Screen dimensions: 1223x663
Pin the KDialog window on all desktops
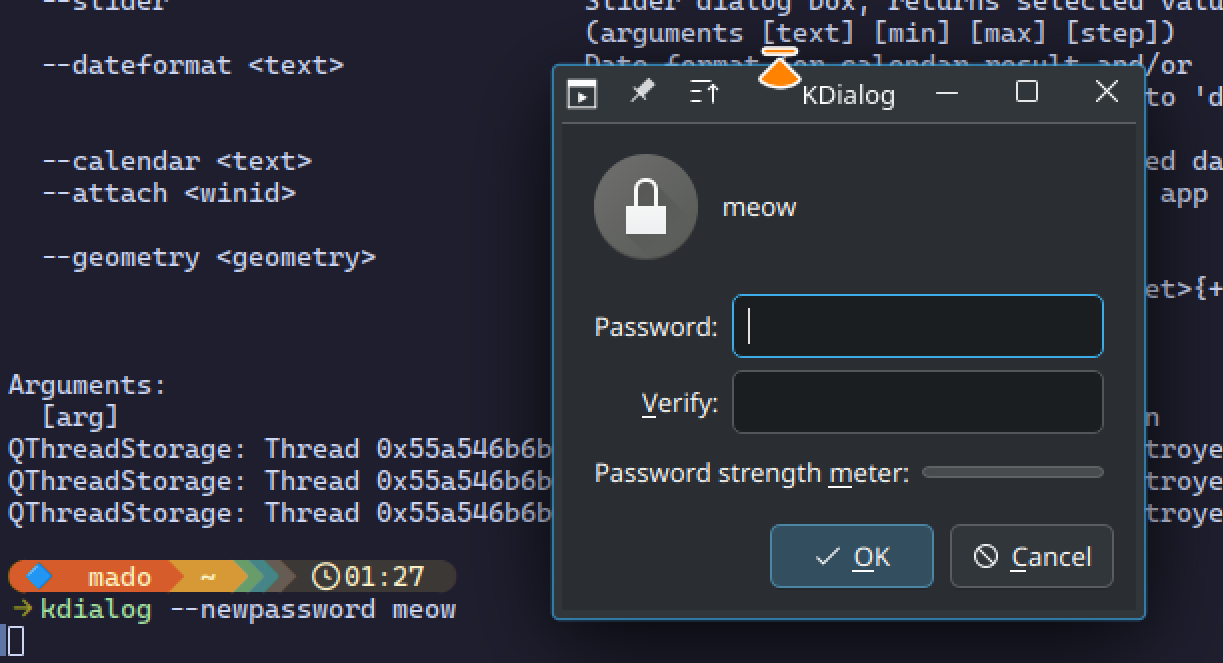(x=642, y=92)
